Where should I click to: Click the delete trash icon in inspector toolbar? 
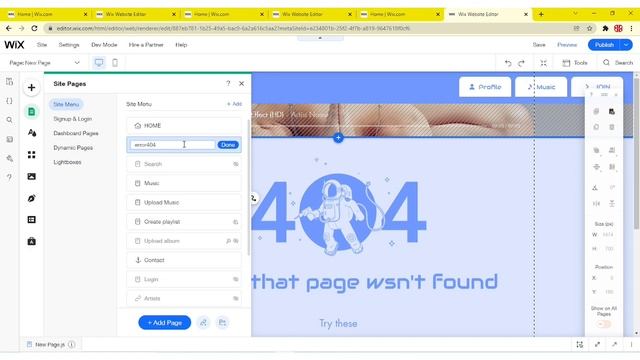(611, 127)
